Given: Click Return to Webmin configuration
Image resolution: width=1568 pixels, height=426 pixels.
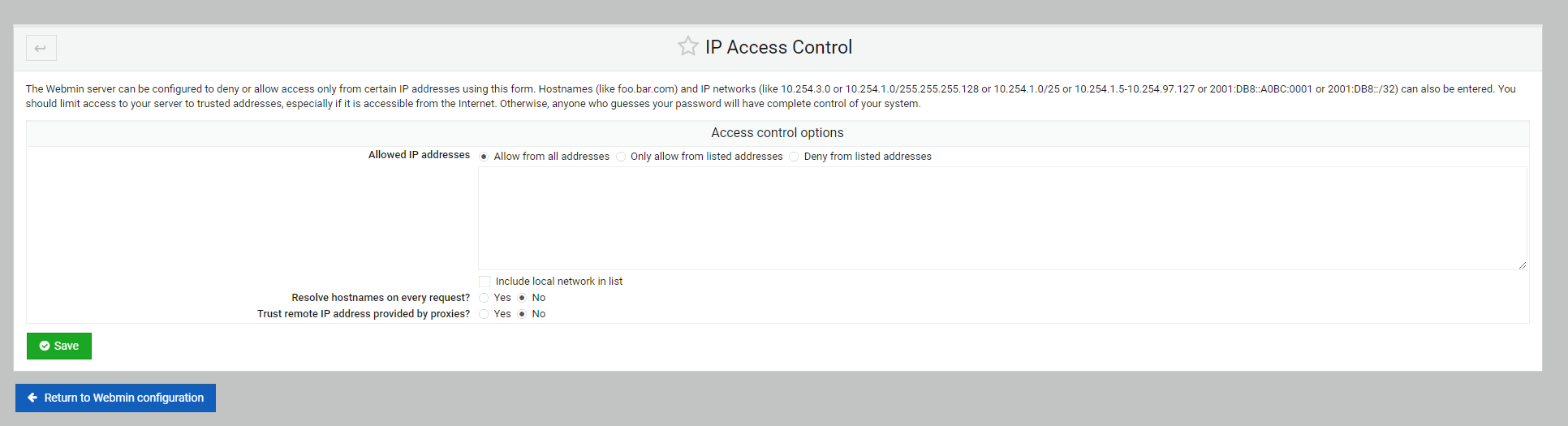Looking at the screenshot, I should coord(115,398).
